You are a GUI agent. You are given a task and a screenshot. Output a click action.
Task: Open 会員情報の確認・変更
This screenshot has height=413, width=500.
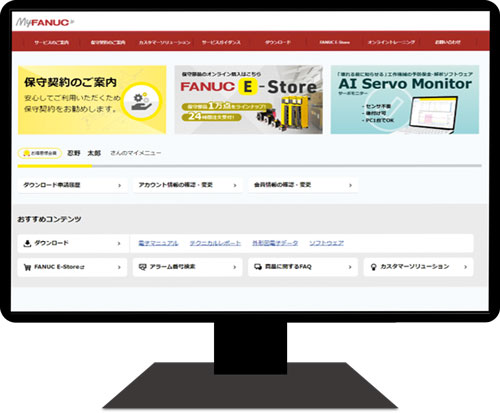pyautogui.click(x=303, y=185)
